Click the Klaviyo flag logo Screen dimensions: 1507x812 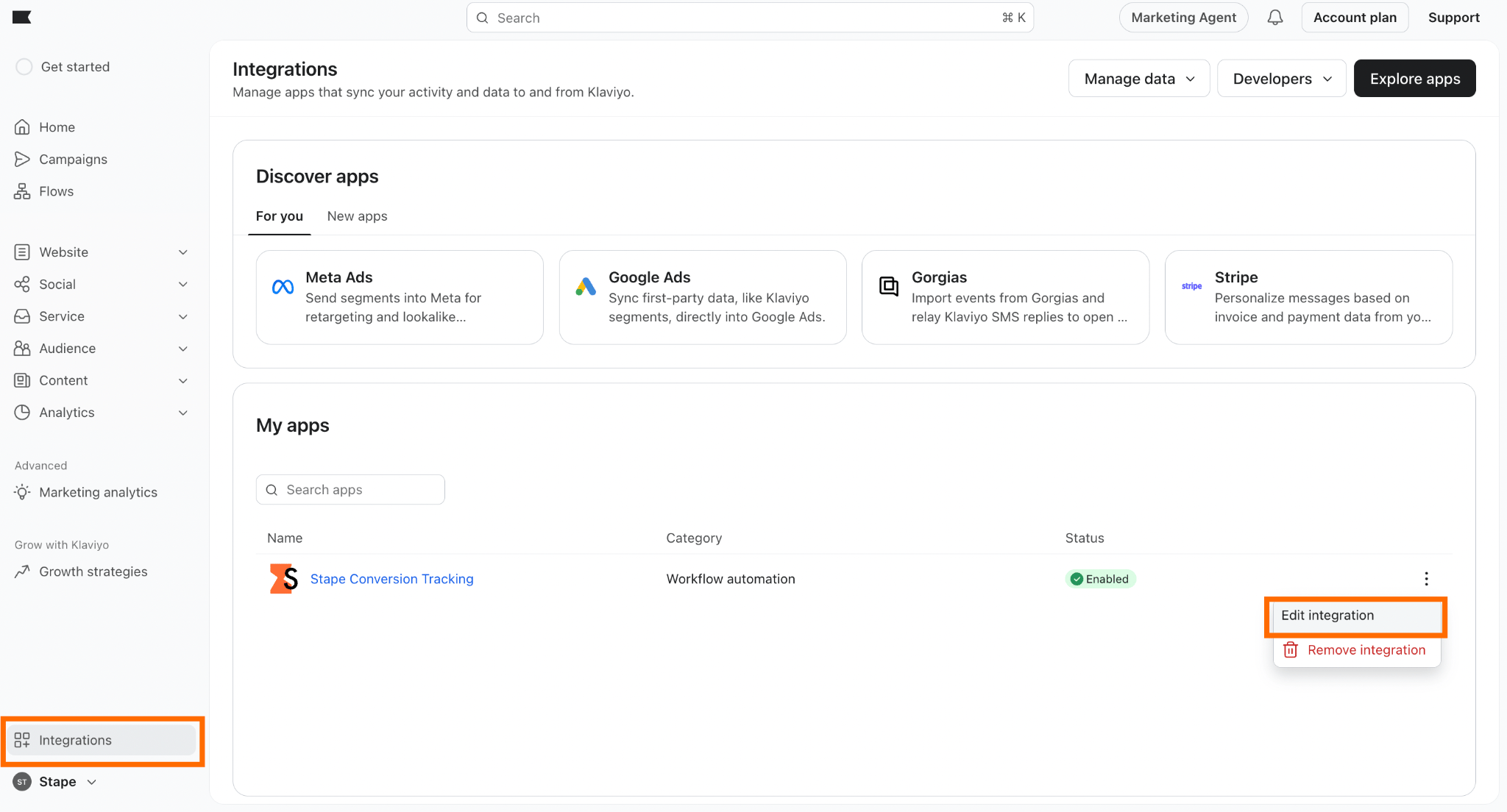pos(22,18)
